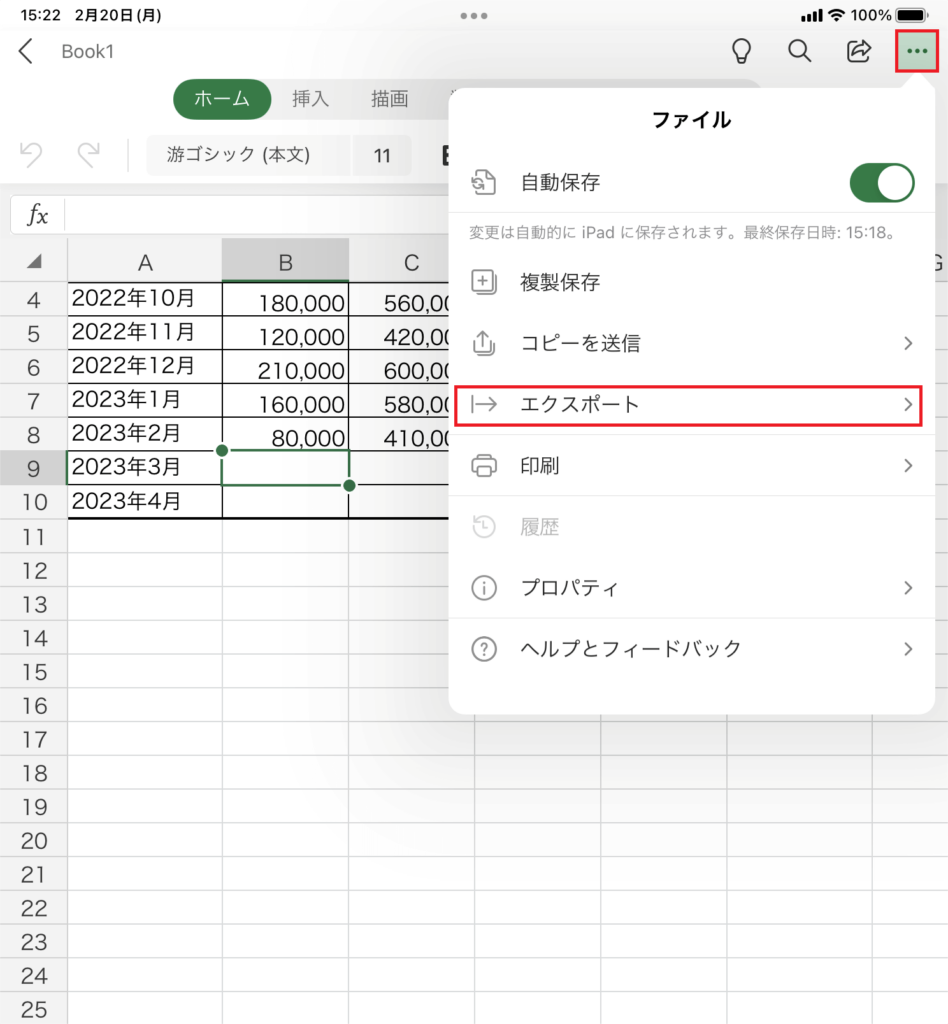Expand the コピーを送信 chevron
Screen dimensions: 948x1024
(x=908, y=344)
